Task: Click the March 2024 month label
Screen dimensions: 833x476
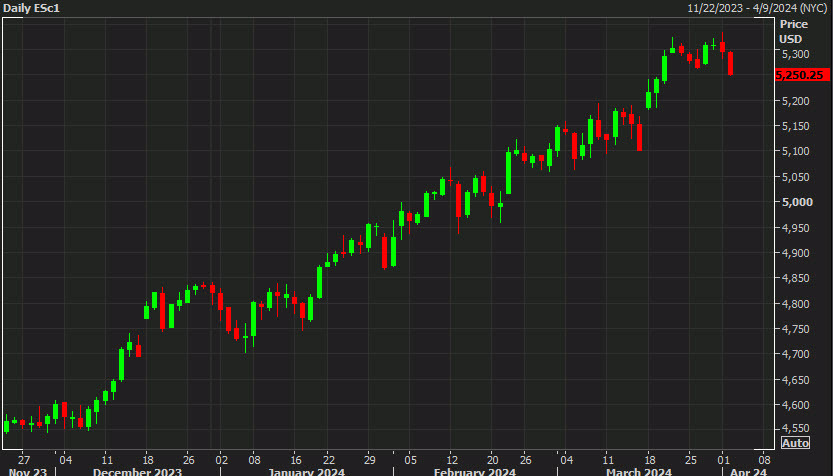Action: point(639,472)
